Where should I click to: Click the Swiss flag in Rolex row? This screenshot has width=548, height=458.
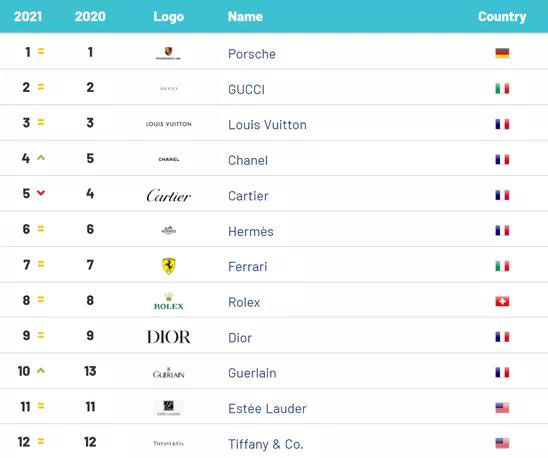click(502, 301)
